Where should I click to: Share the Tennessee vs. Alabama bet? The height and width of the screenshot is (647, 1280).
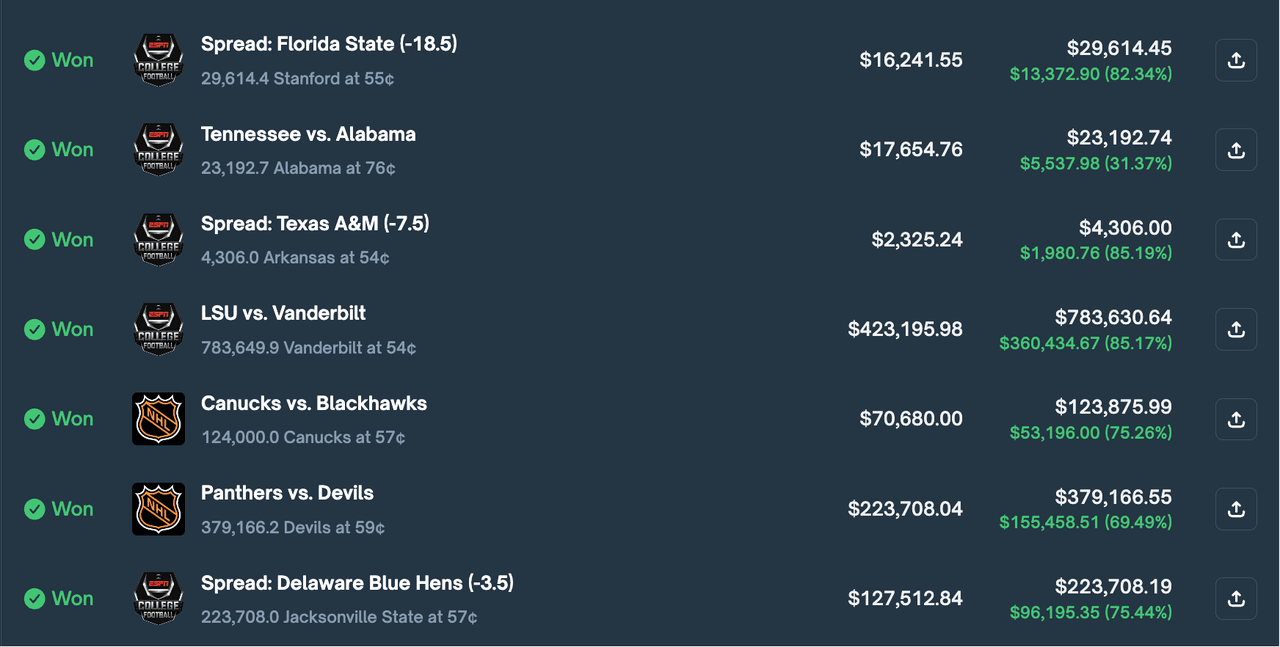(x=1236, y=150)
